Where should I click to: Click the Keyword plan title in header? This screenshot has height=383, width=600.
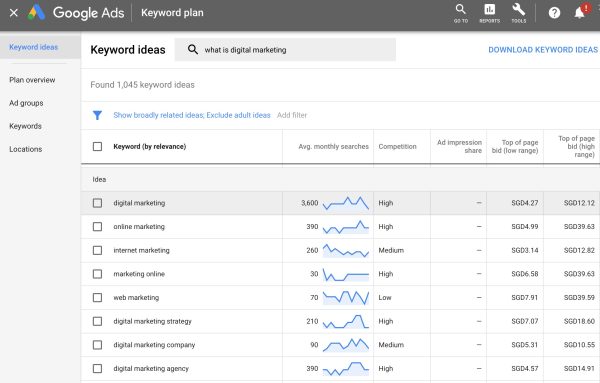[172, 13]
